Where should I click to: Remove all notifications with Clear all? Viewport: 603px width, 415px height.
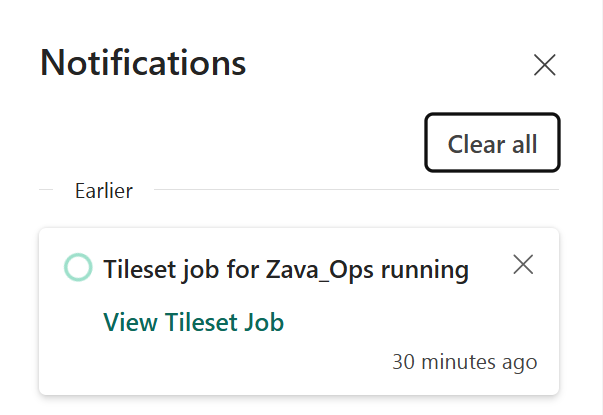[492, 143]
